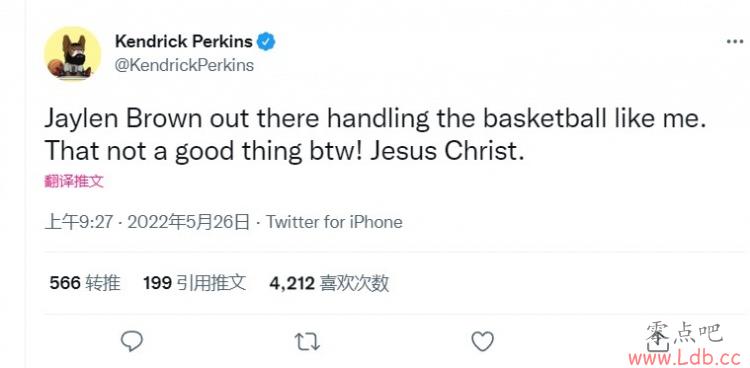Click the @KendrickPerkins handle
750x368 pixels.
[x=184, y=65]
